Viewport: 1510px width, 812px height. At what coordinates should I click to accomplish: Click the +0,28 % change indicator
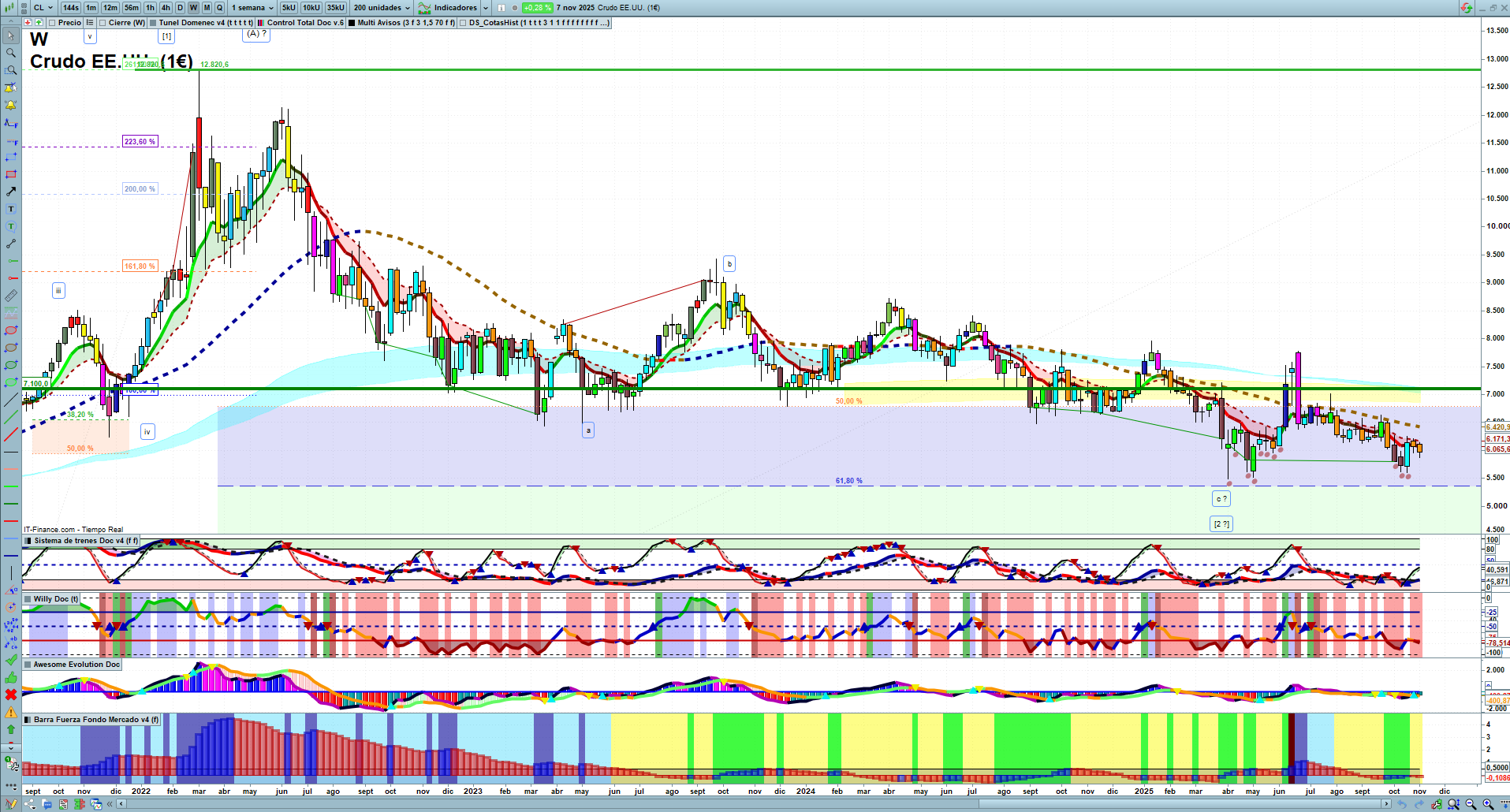(538, 8)
